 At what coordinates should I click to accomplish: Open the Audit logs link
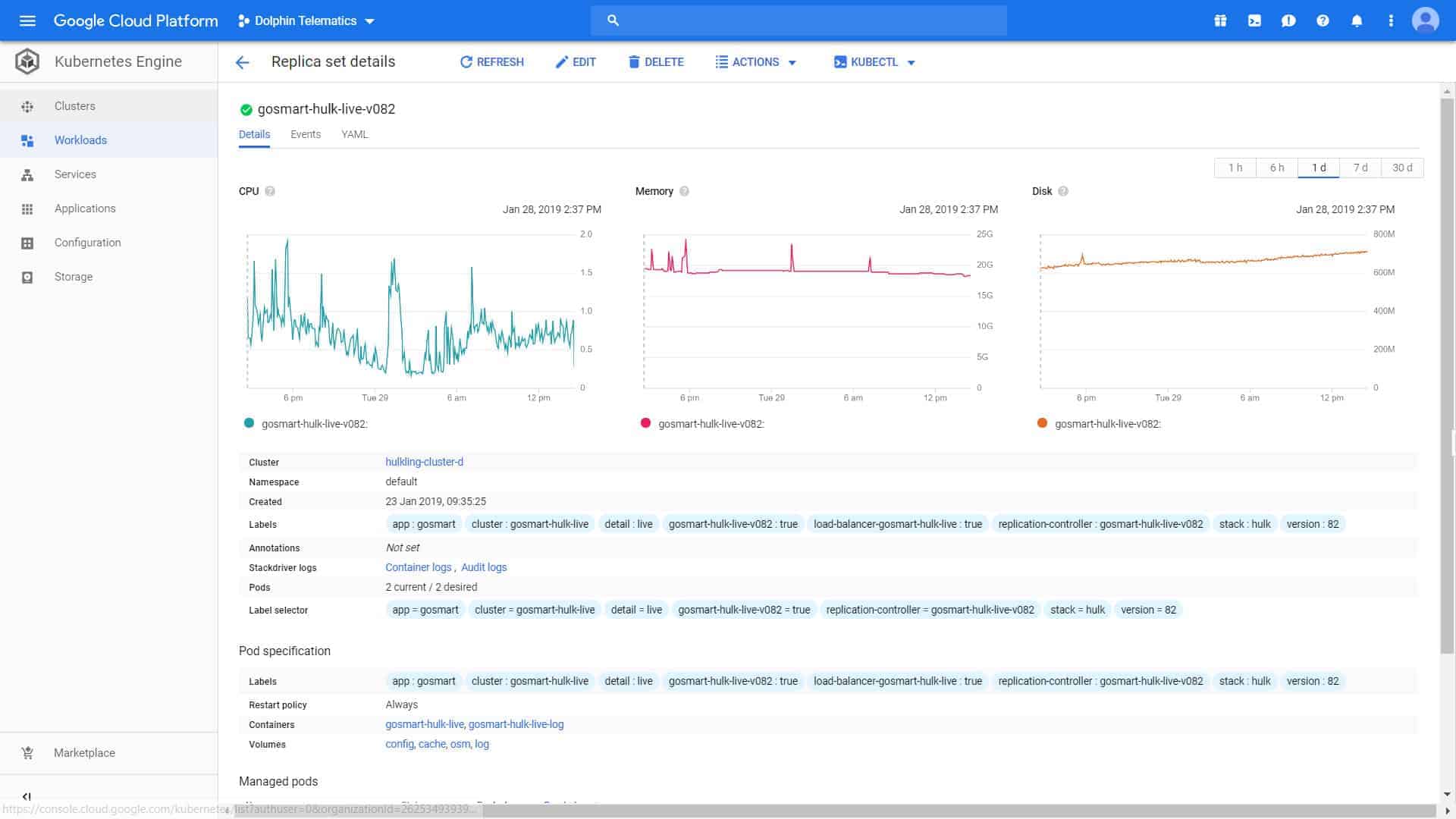pyautogui.click(x=484, y=567)
